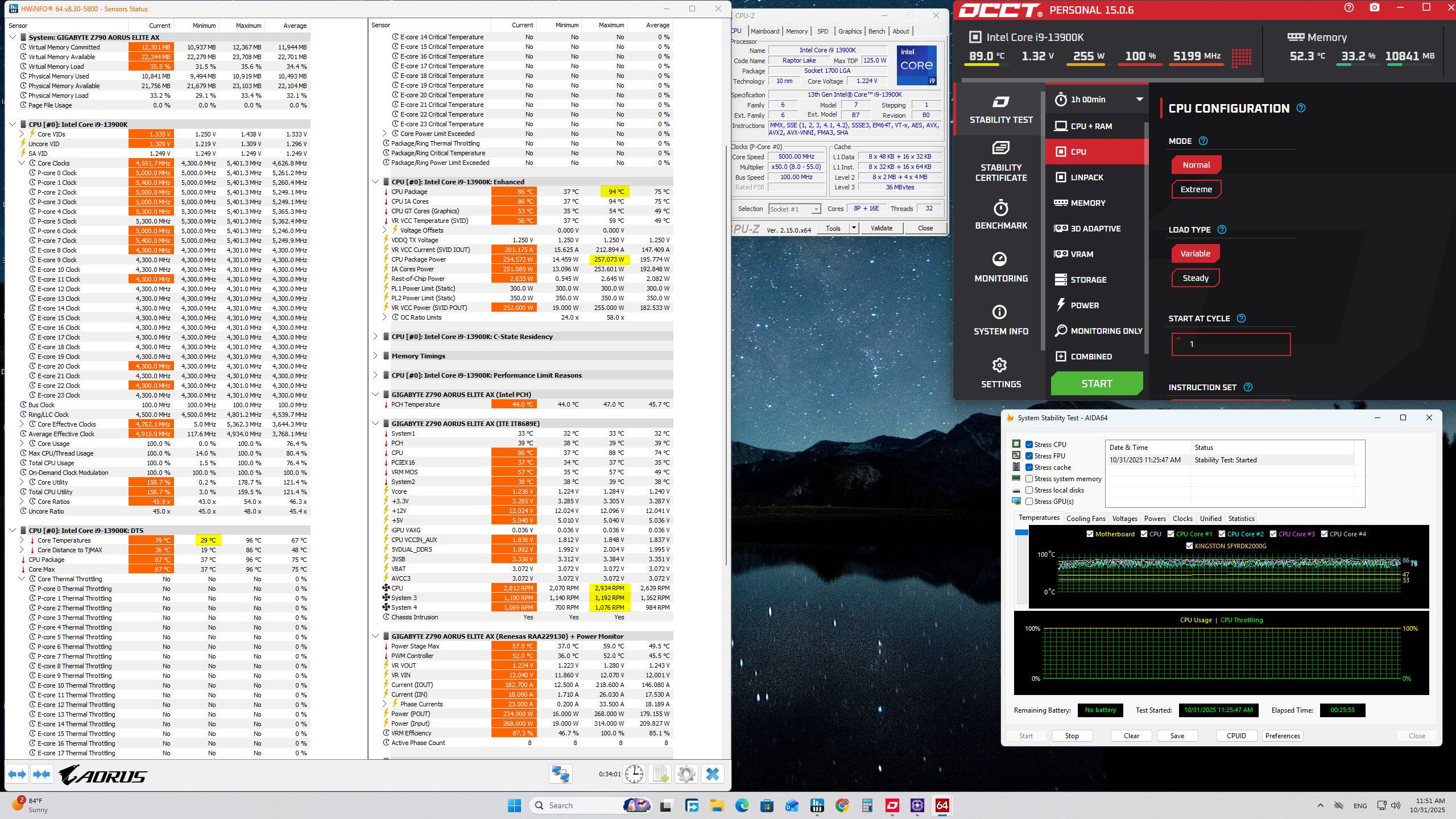1456x819 pixels.
Task: Click HWiNFO reset clock icon
Action: pyautogui.click(x=634, y=774)
